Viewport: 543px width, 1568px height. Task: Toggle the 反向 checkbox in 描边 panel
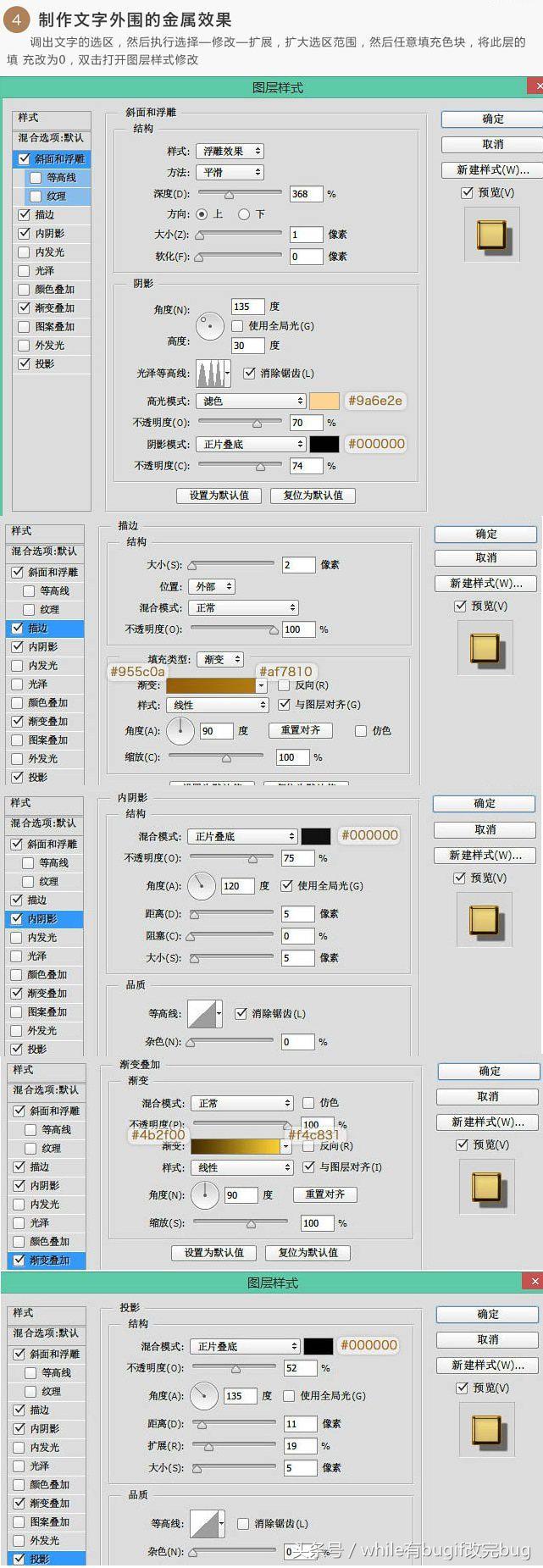[284, 684]
